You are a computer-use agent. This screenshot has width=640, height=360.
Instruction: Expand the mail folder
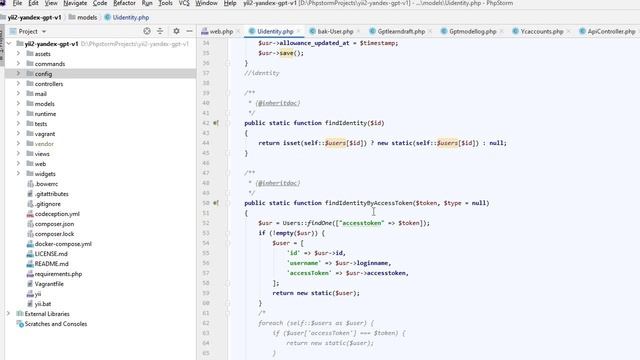(18, 93)
